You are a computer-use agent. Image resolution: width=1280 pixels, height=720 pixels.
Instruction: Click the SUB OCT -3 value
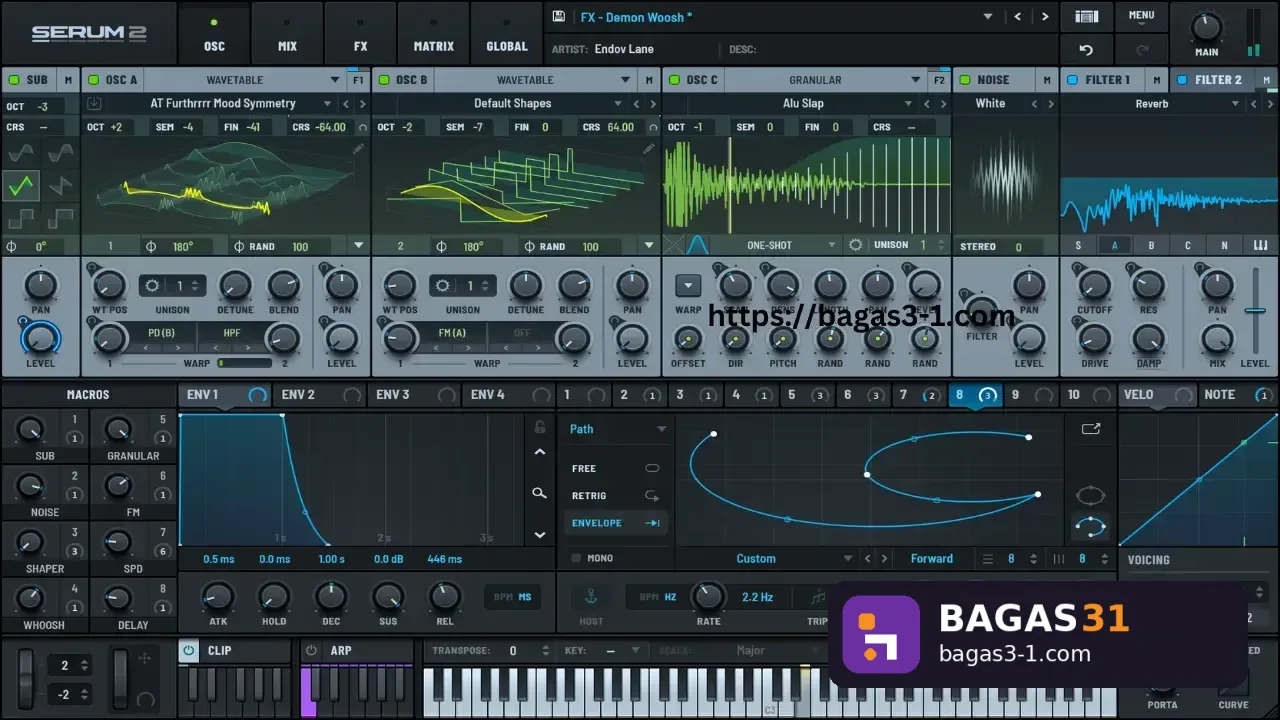click(x=43, y=106)
